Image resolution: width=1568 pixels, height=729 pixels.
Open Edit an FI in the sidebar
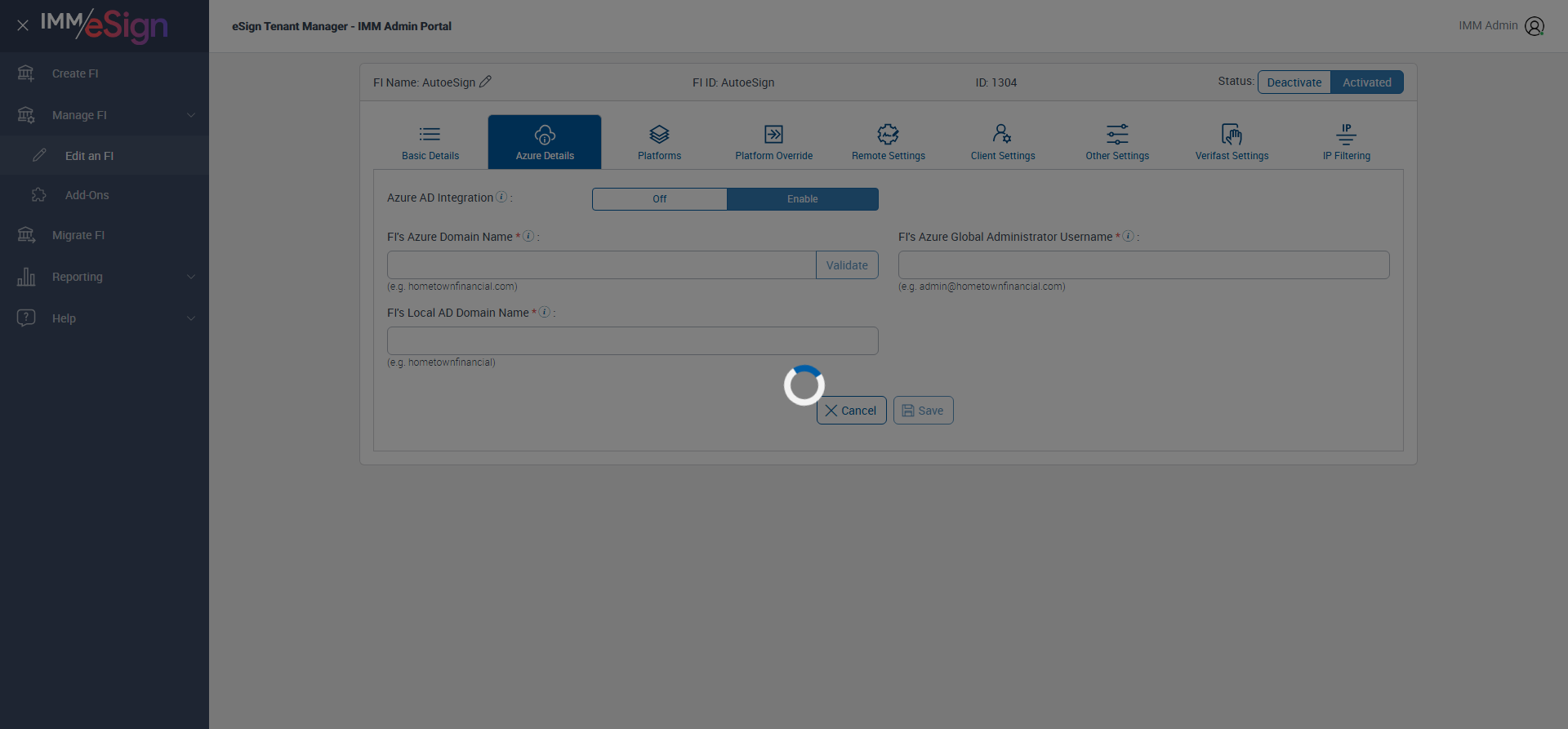[105, 155]
